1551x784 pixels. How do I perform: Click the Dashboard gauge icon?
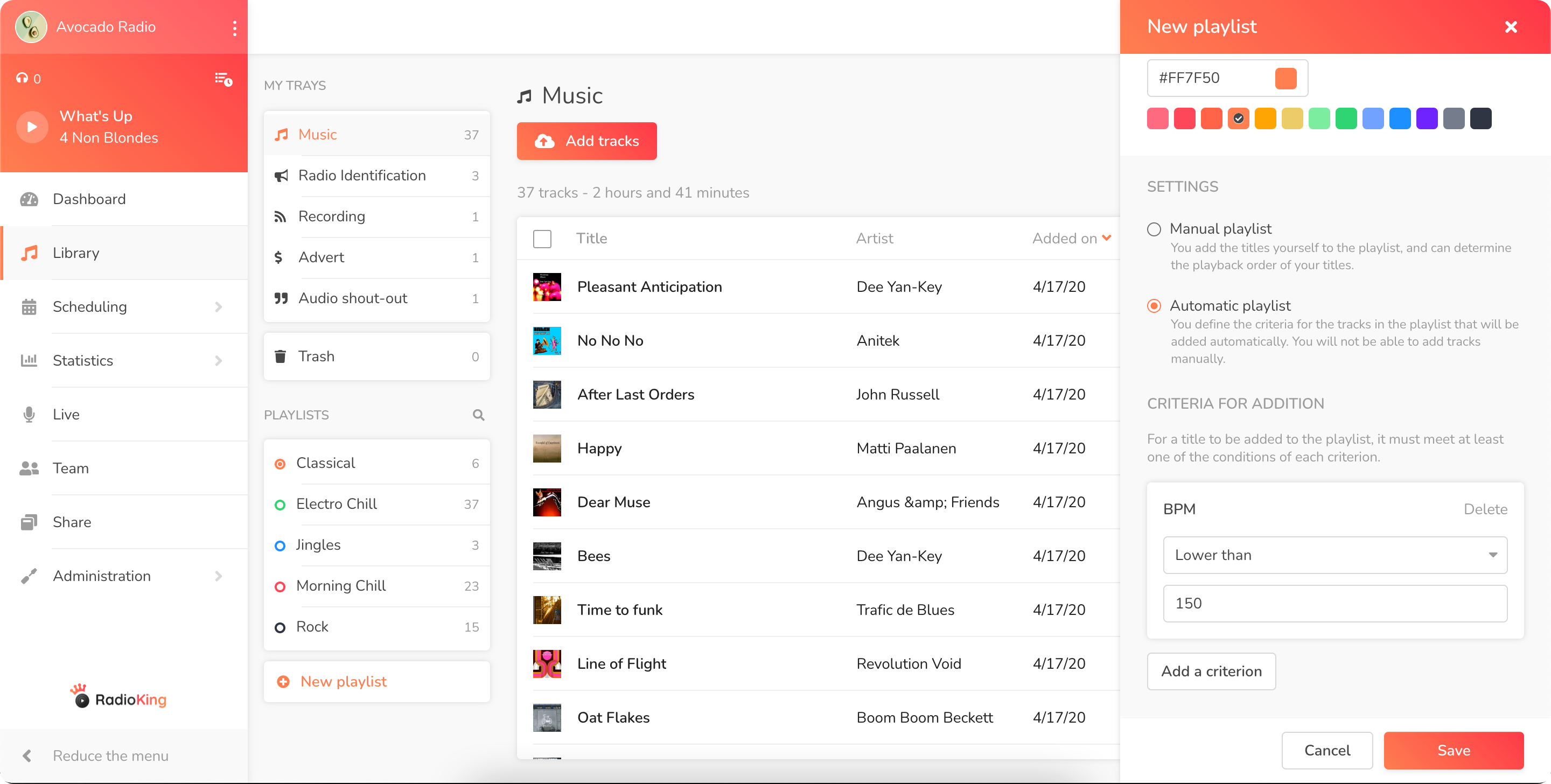(x=29, y=199)
